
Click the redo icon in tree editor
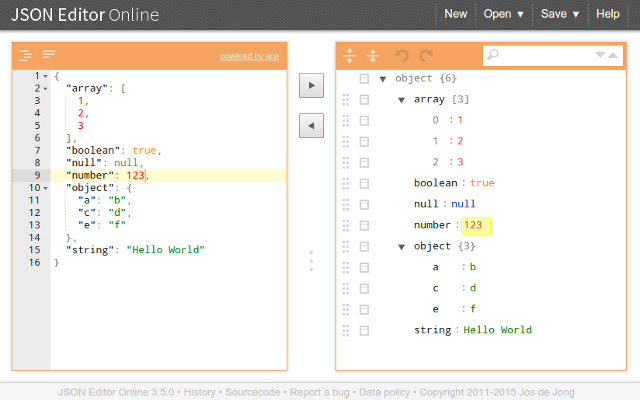click(x=426, y=56)
